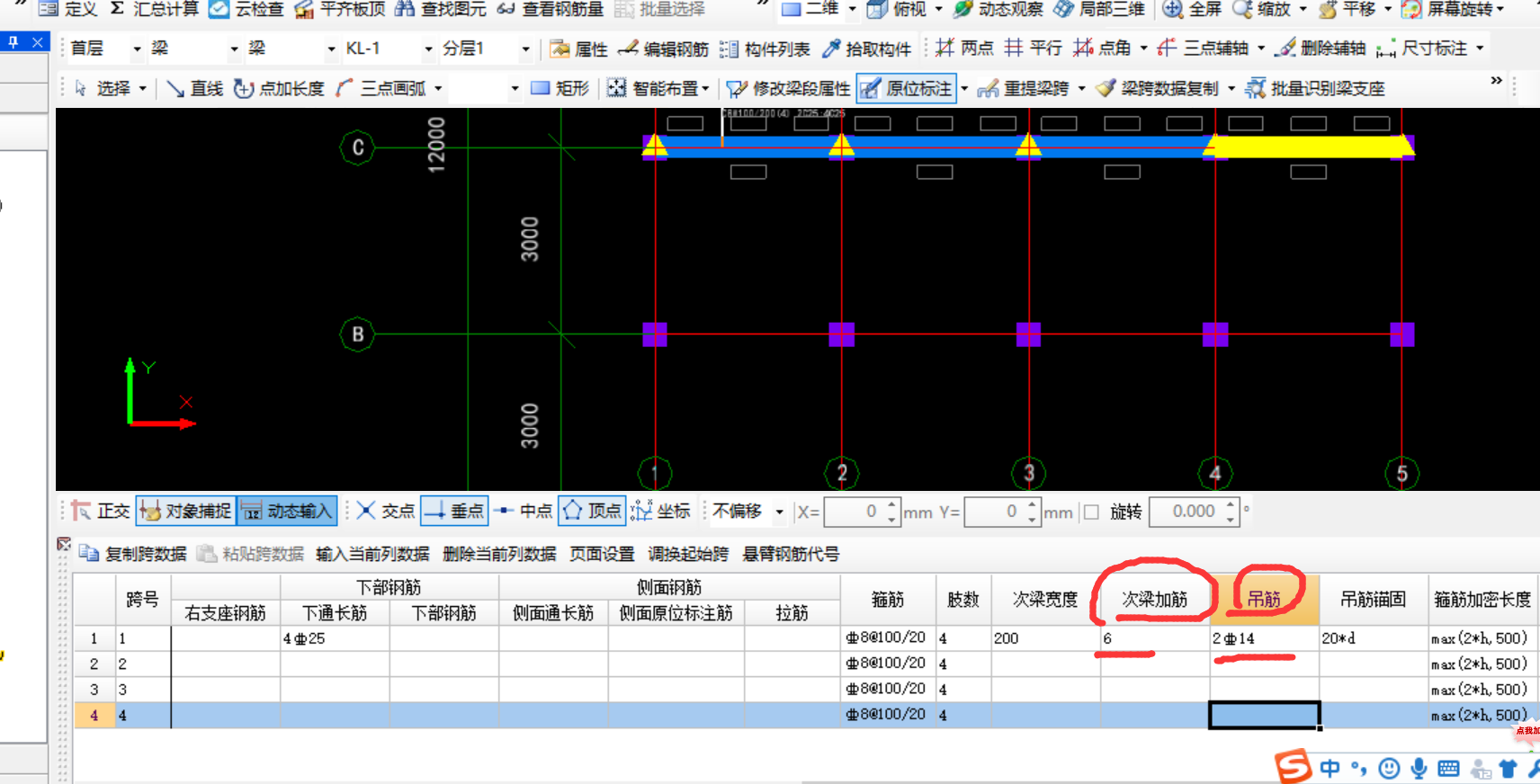Viewport: 1540px width, 784px height.
Task: Click the 次梁加筋 column header
Action: 1154,600
